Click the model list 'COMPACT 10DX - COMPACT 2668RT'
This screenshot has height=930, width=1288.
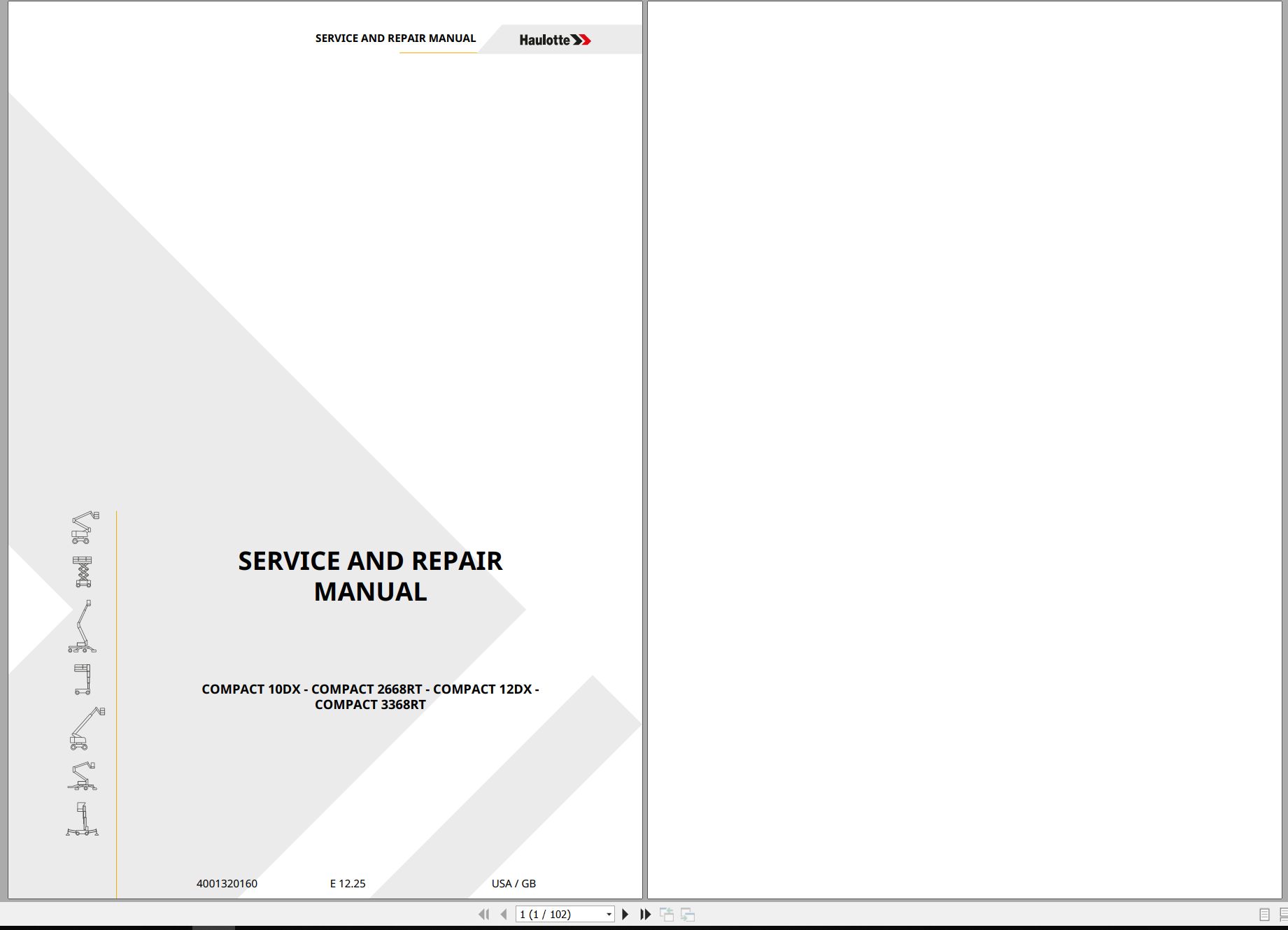coord(312,689)
